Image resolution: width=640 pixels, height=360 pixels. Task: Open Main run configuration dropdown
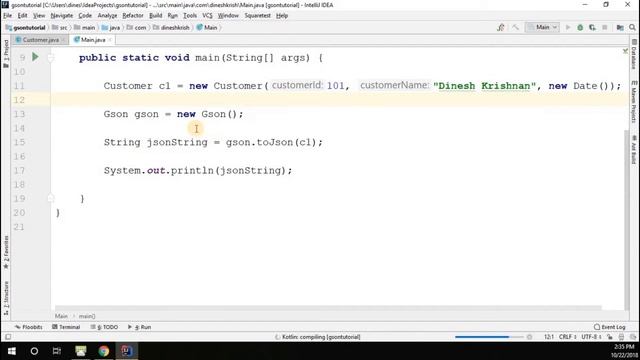pos(542,27)
